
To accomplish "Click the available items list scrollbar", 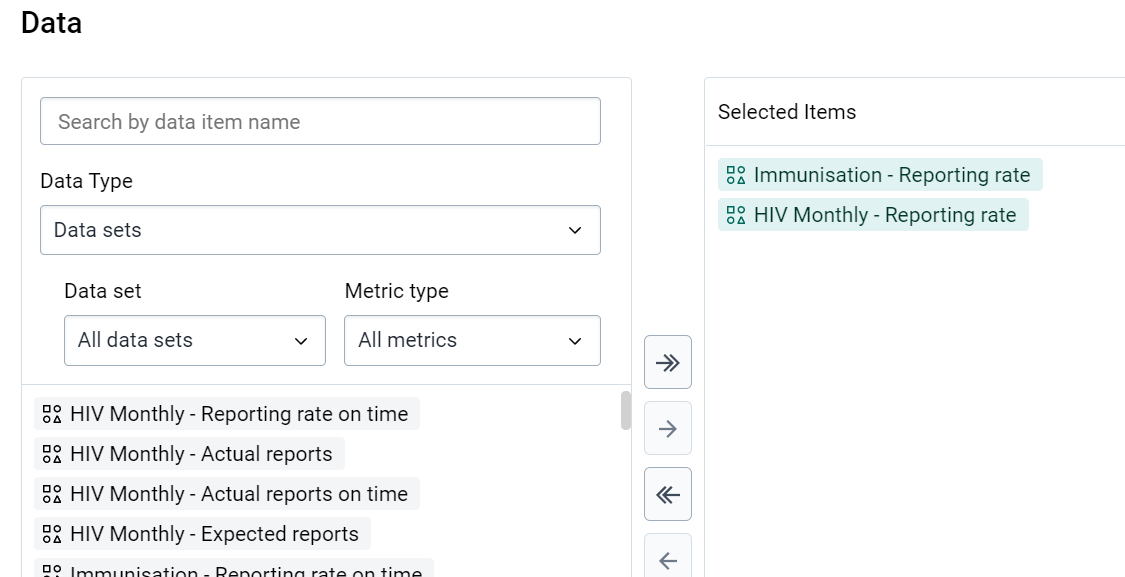I will (626, 411).
